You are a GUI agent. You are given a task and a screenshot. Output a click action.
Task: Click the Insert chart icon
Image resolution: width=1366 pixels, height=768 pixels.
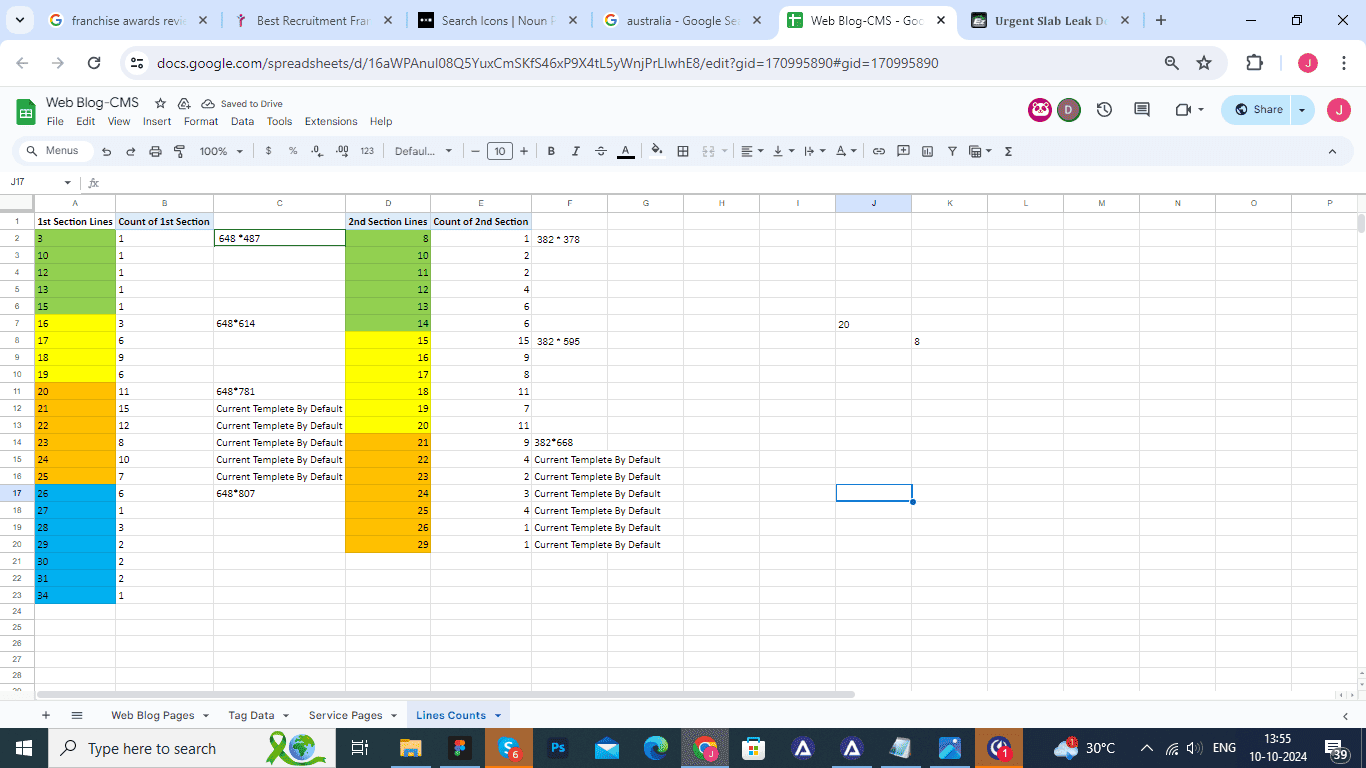point(927,151)
